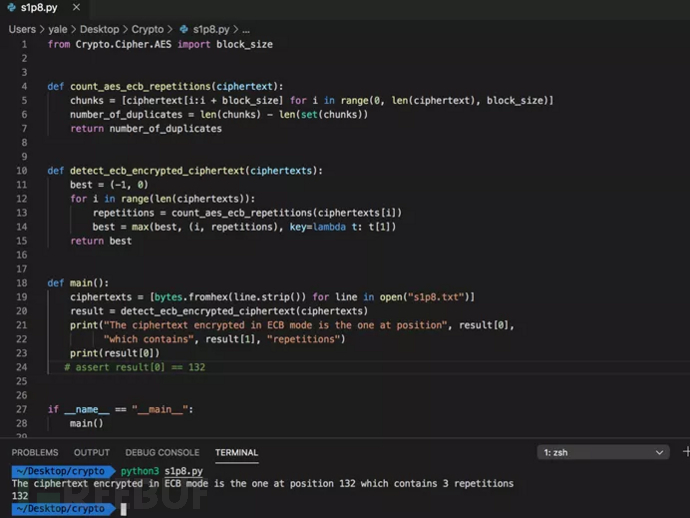This screenshot has height=518, width=690.
Task: Click the commented 'assert result[0] == 132' line
Action: click(140, 367)
